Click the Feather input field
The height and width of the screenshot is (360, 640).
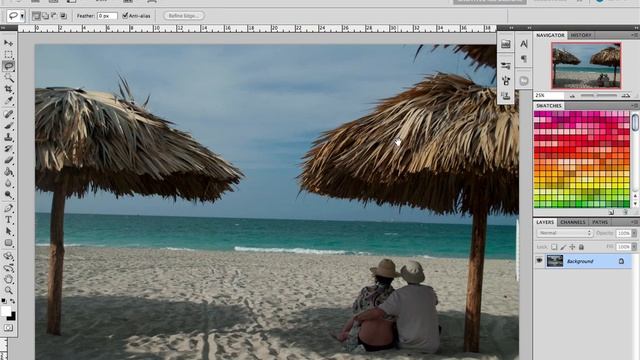tap(107, 16)
